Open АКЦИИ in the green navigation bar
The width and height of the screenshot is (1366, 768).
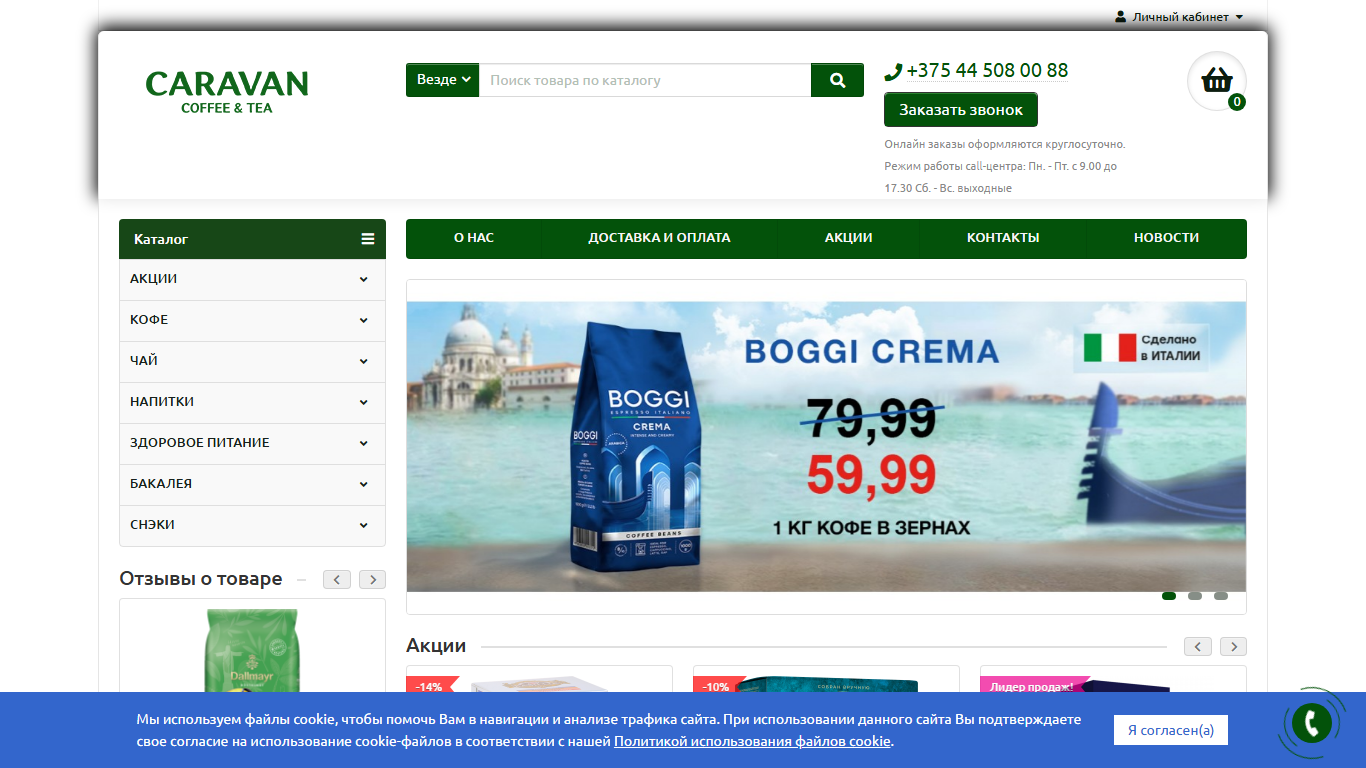click(x=849, y=238)
